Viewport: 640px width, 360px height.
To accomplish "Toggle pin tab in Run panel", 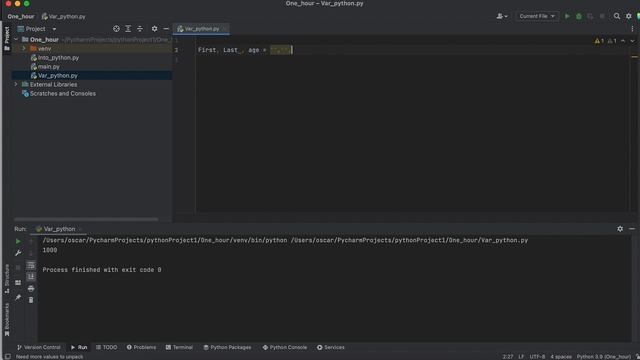I will [18, 298].
